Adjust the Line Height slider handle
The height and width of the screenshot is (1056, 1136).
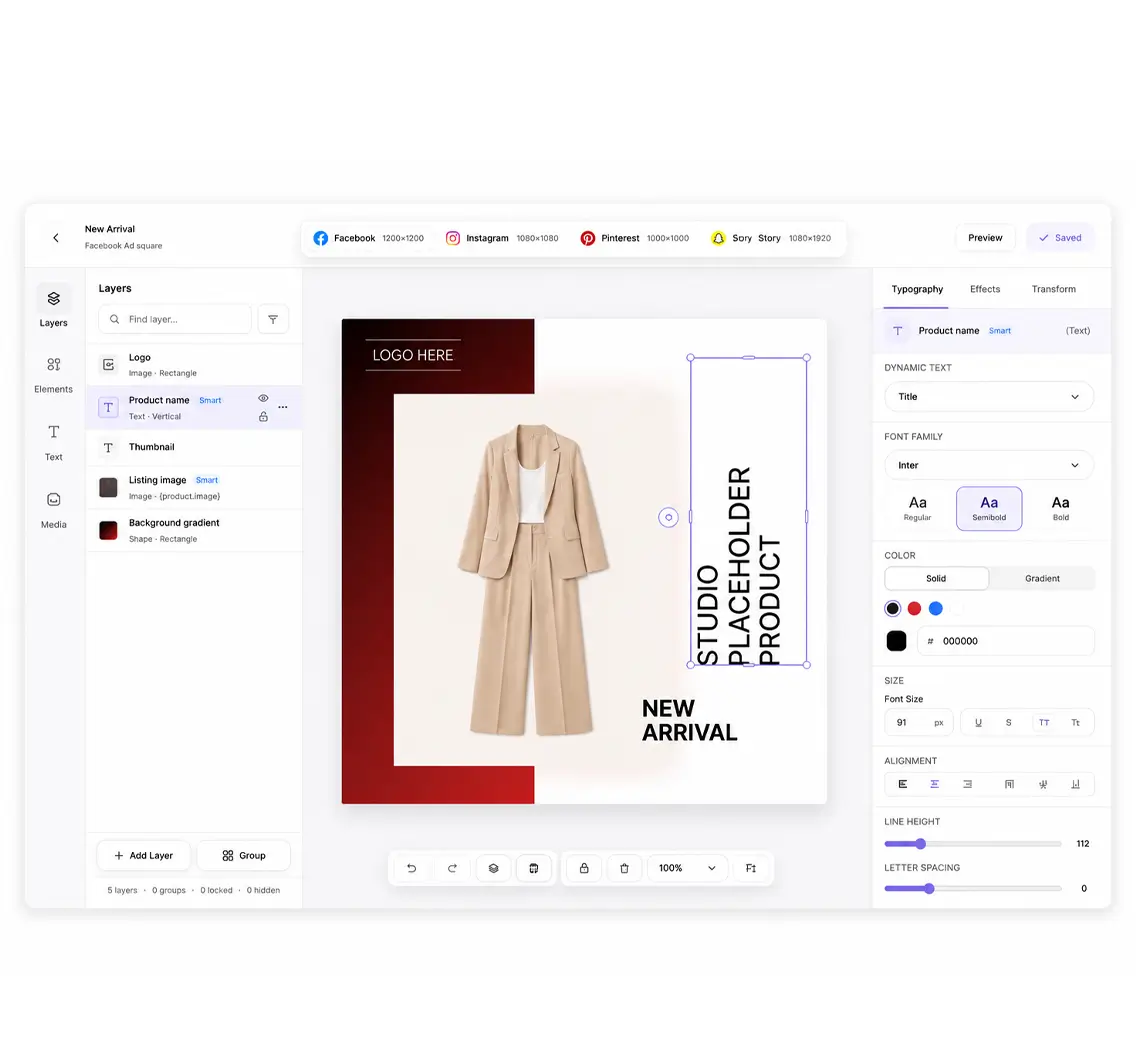[x=920, y=844]
